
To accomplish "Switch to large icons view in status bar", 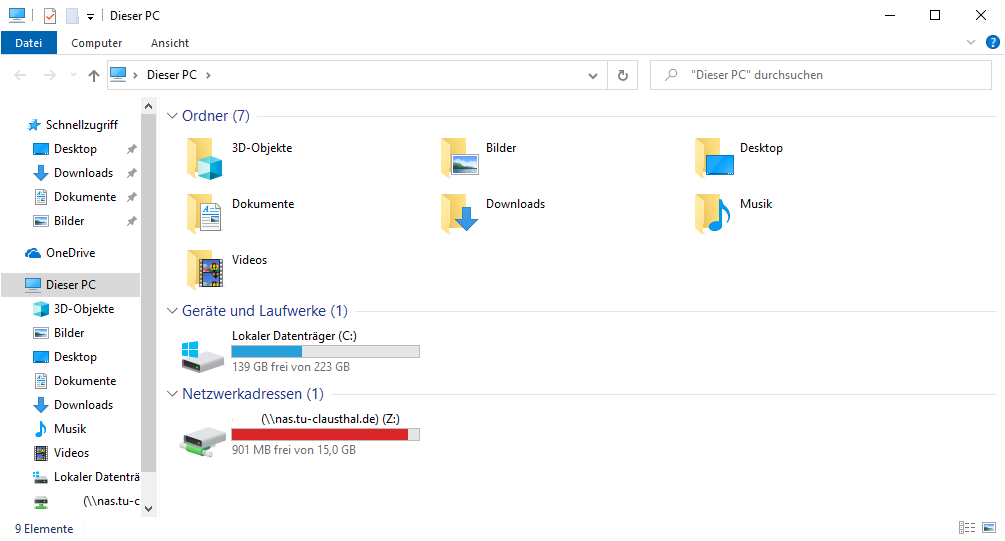I will [989, 528].
